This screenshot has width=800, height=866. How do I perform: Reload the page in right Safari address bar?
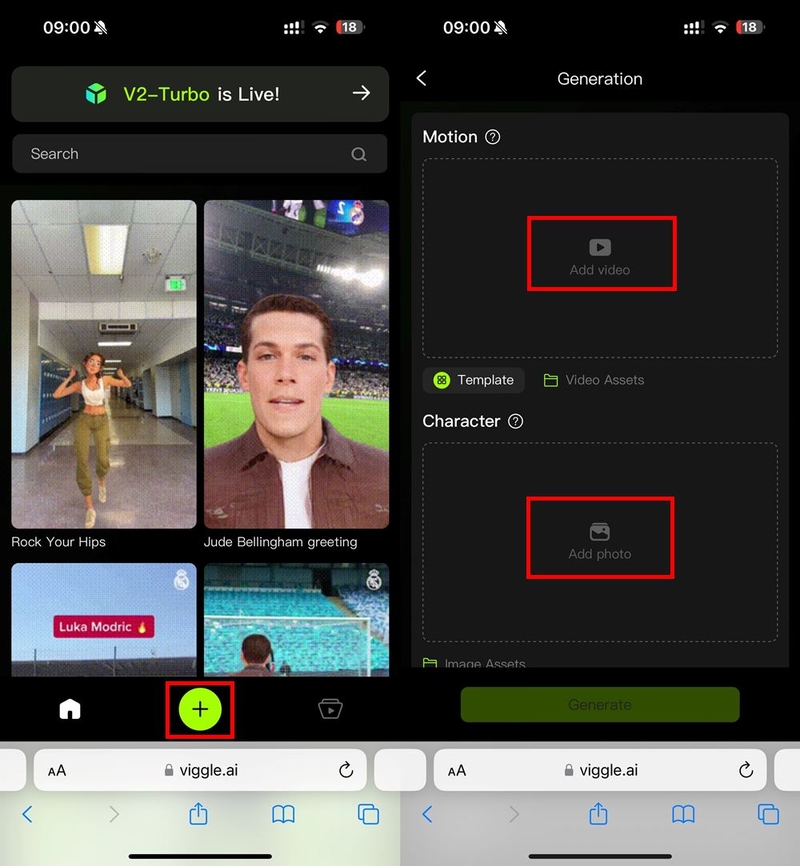coord(746,769)
